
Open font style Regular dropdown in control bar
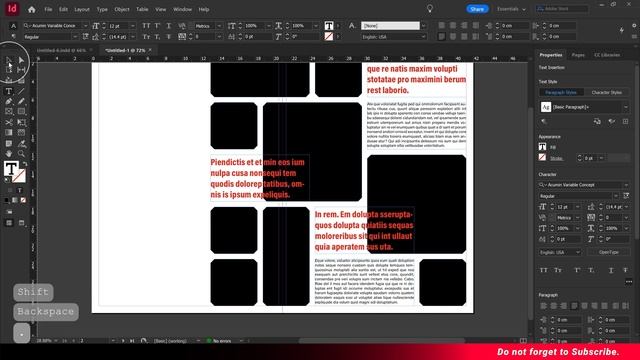(75, 37)
